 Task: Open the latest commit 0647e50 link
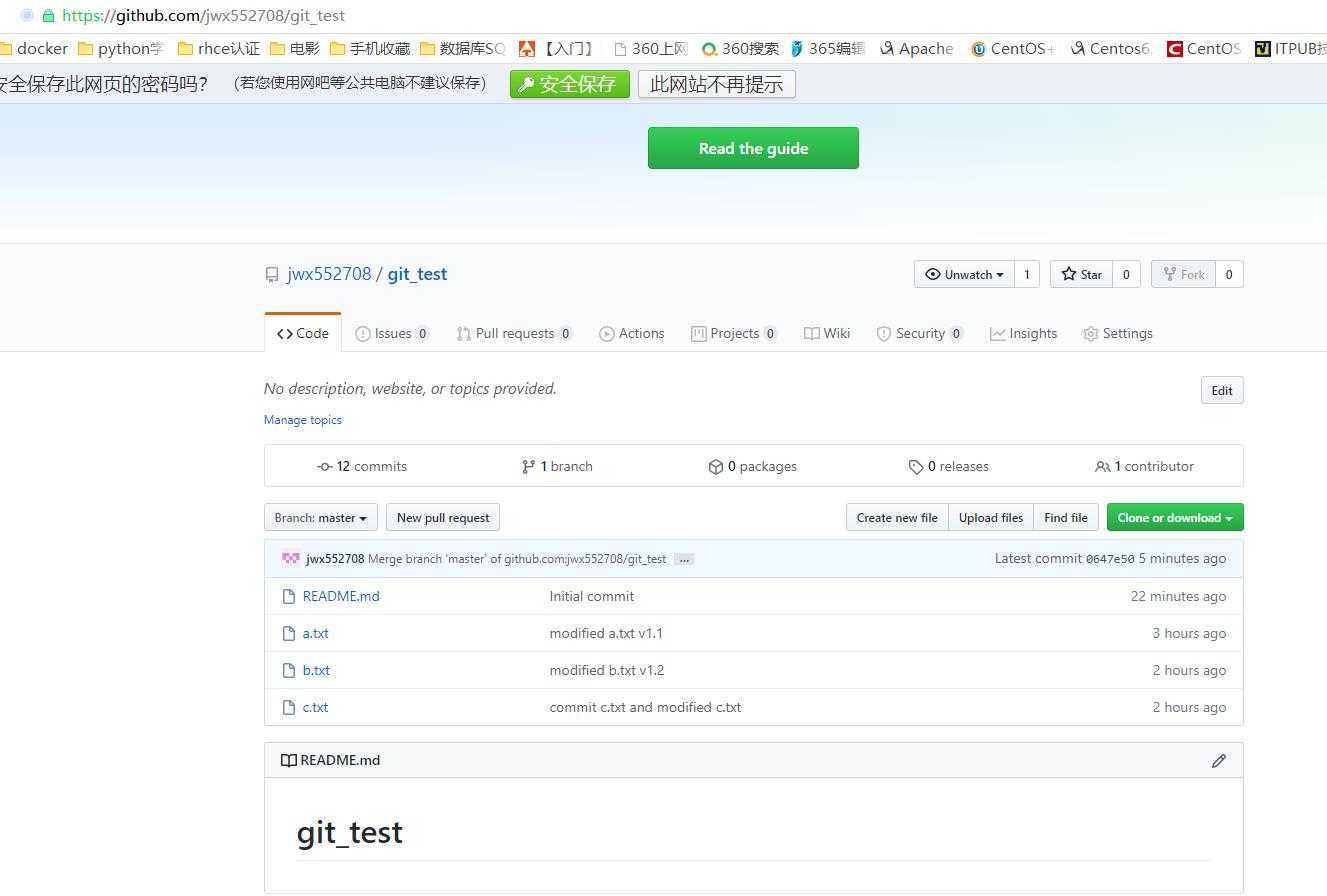pyautogui.click(x=1110, y=559)
